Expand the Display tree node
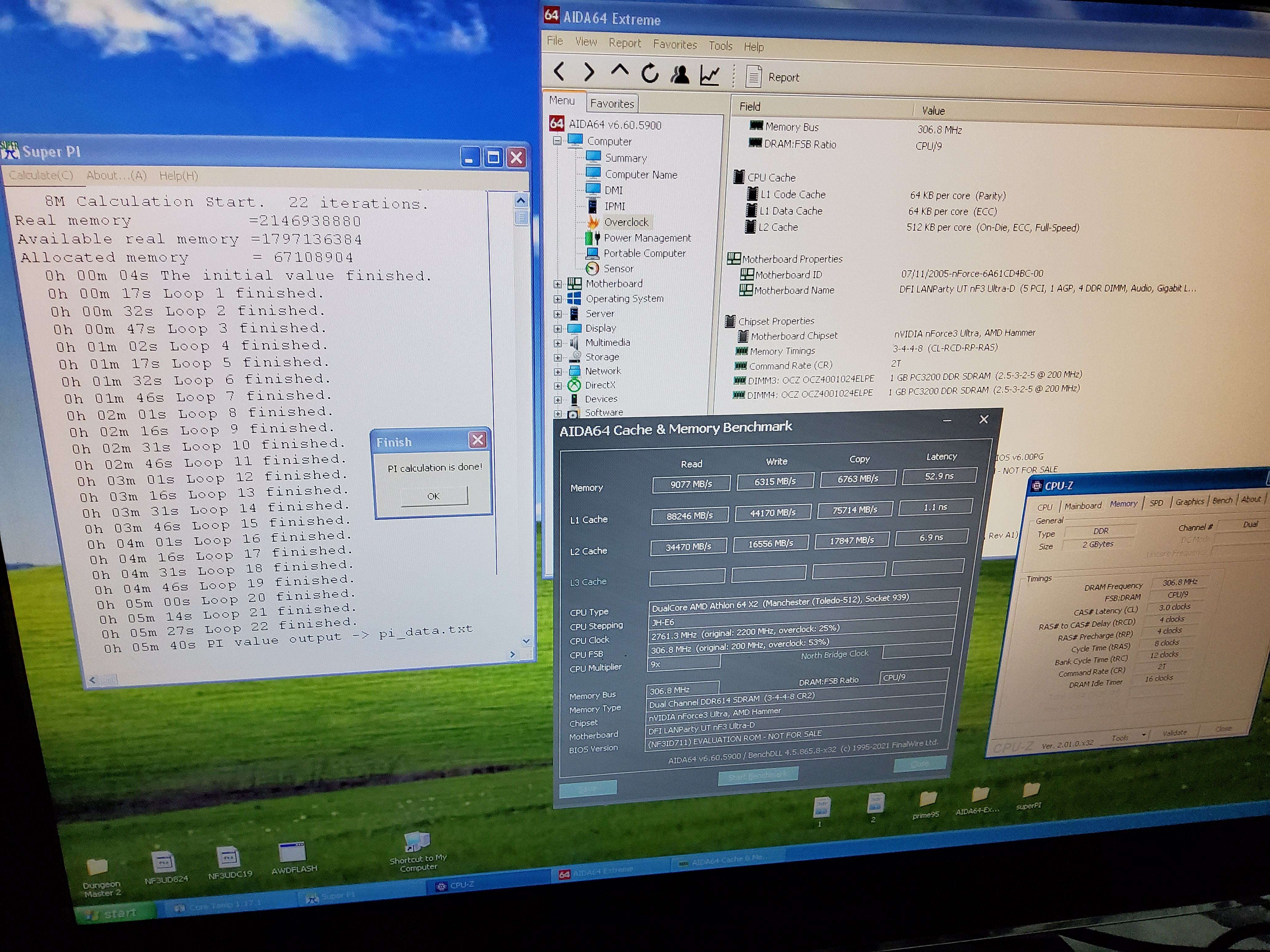 (x=557, y=329)
